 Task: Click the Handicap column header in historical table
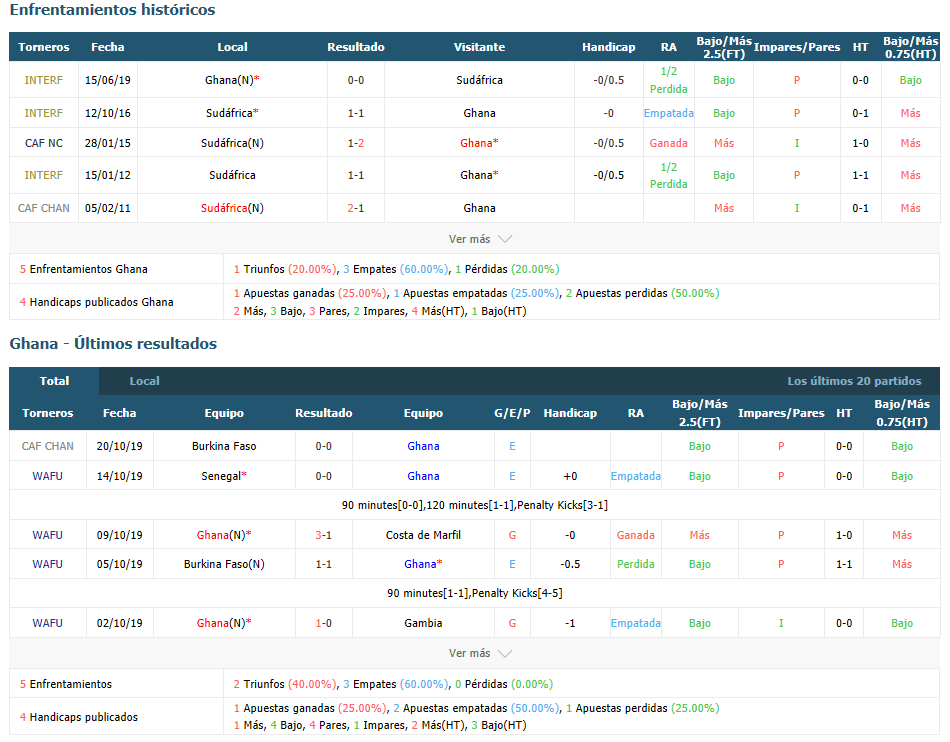point(608,47)
